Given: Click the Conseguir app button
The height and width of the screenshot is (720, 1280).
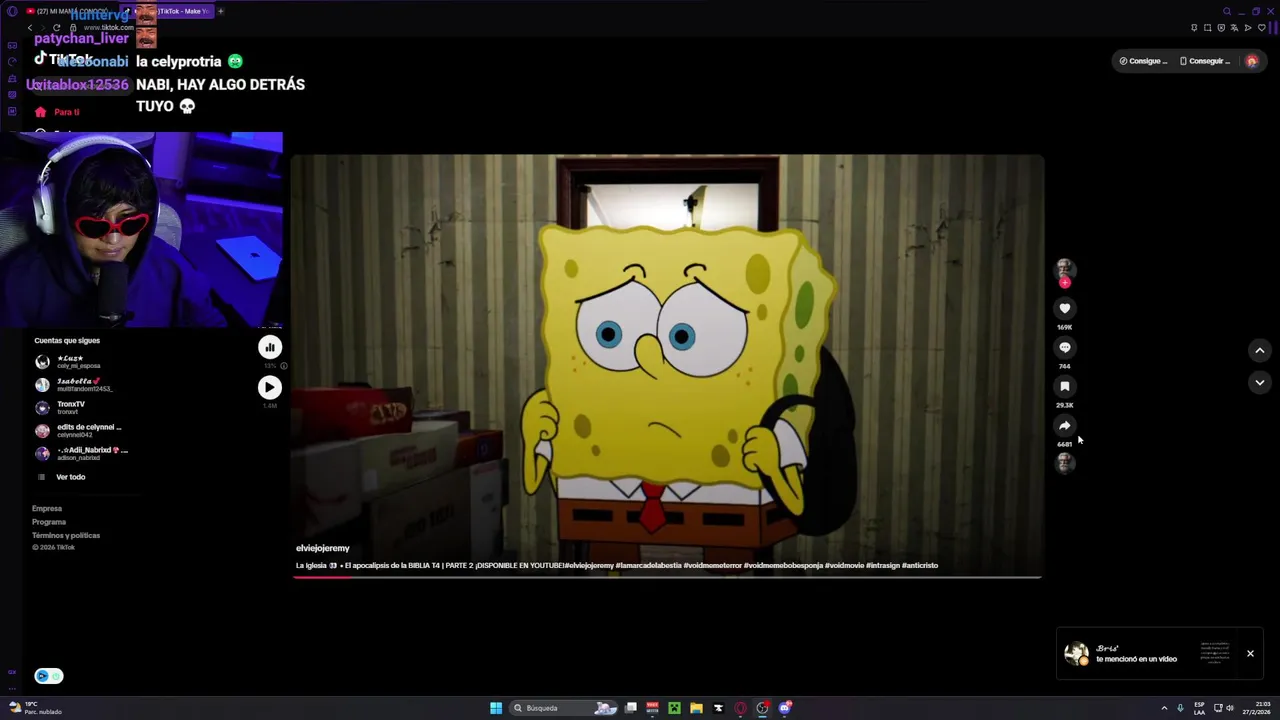Looking at the screenshot, I should pos(1204,61).
